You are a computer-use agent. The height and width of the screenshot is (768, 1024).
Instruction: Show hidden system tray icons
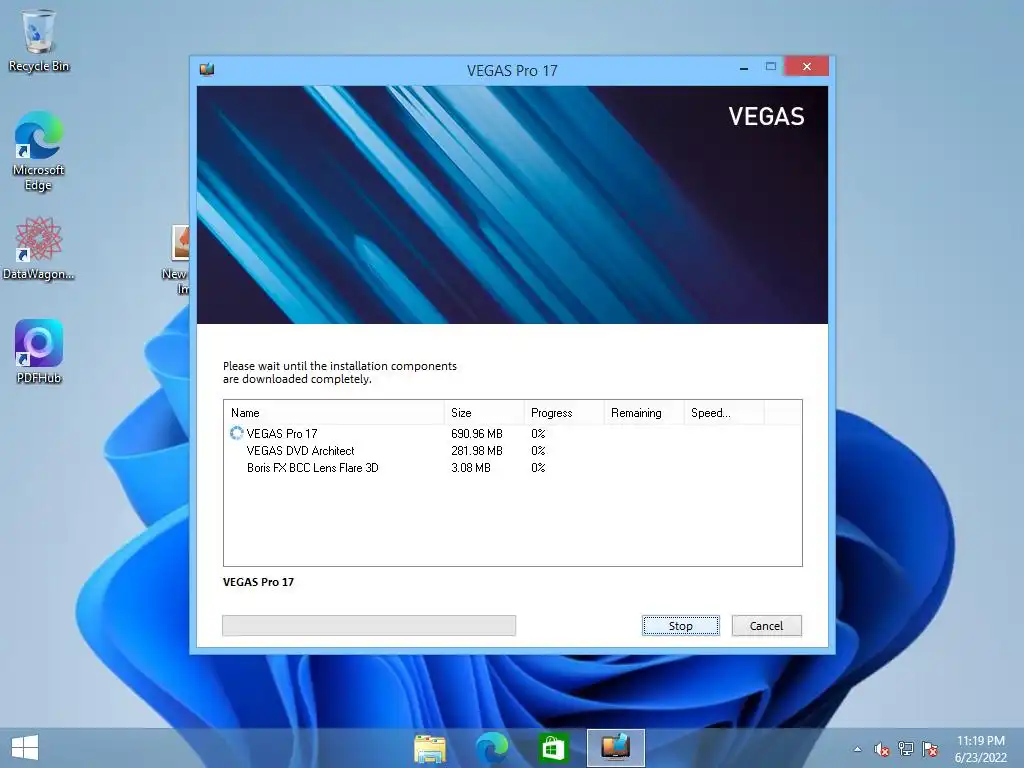[857, 749]
